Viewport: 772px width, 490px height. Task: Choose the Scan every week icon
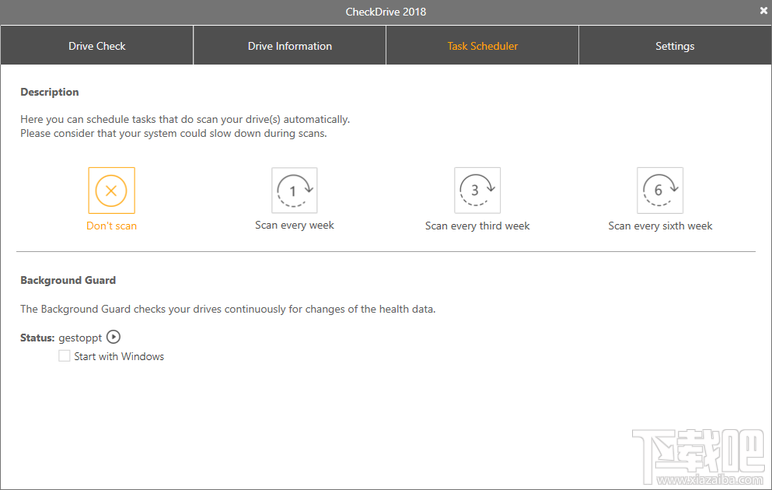(294, 191)
